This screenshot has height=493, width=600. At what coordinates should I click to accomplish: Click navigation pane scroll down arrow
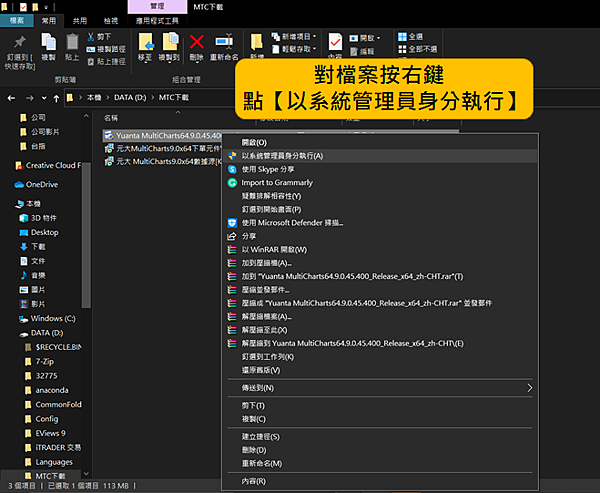pos(86,474)
